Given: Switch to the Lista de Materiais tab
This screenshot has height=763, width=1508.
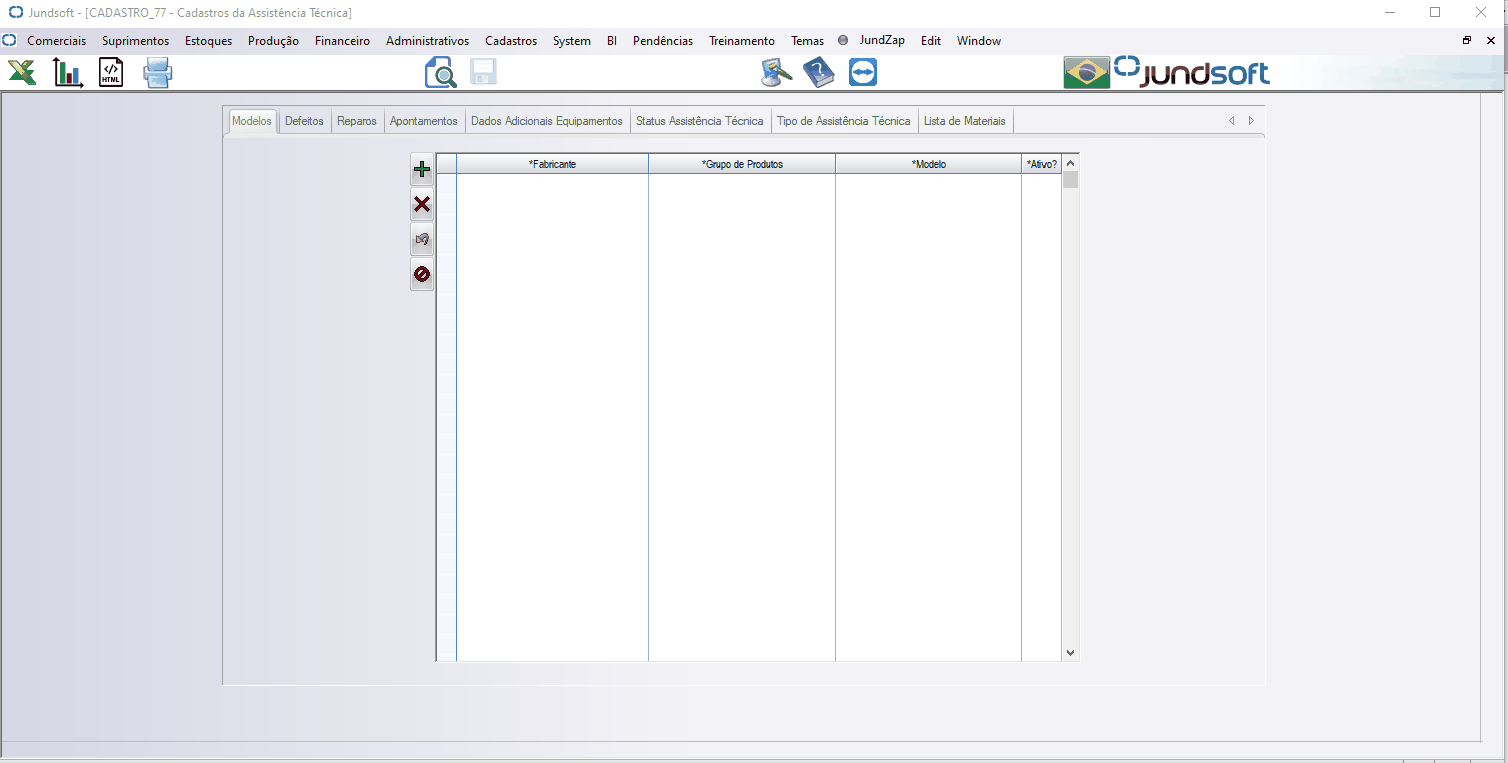Looking at the screenshot, I should (x=965, y=121).
